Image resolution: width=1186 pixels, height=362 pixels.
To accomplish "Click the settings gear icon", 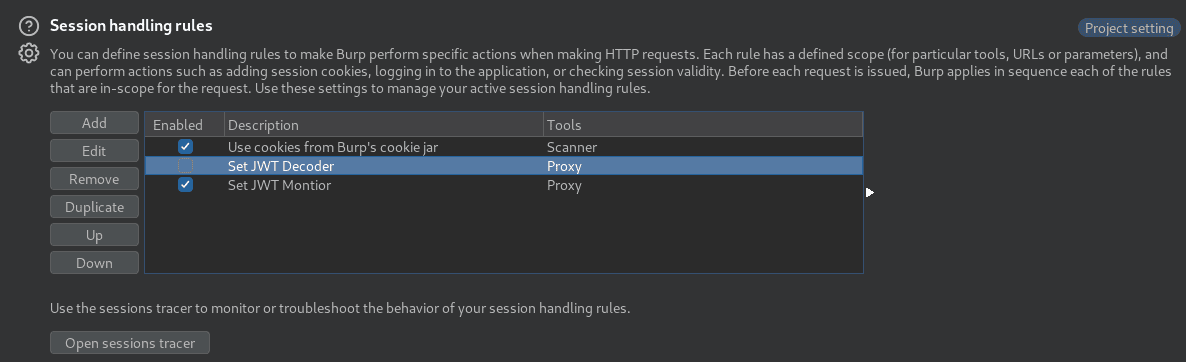I will 28,54.
